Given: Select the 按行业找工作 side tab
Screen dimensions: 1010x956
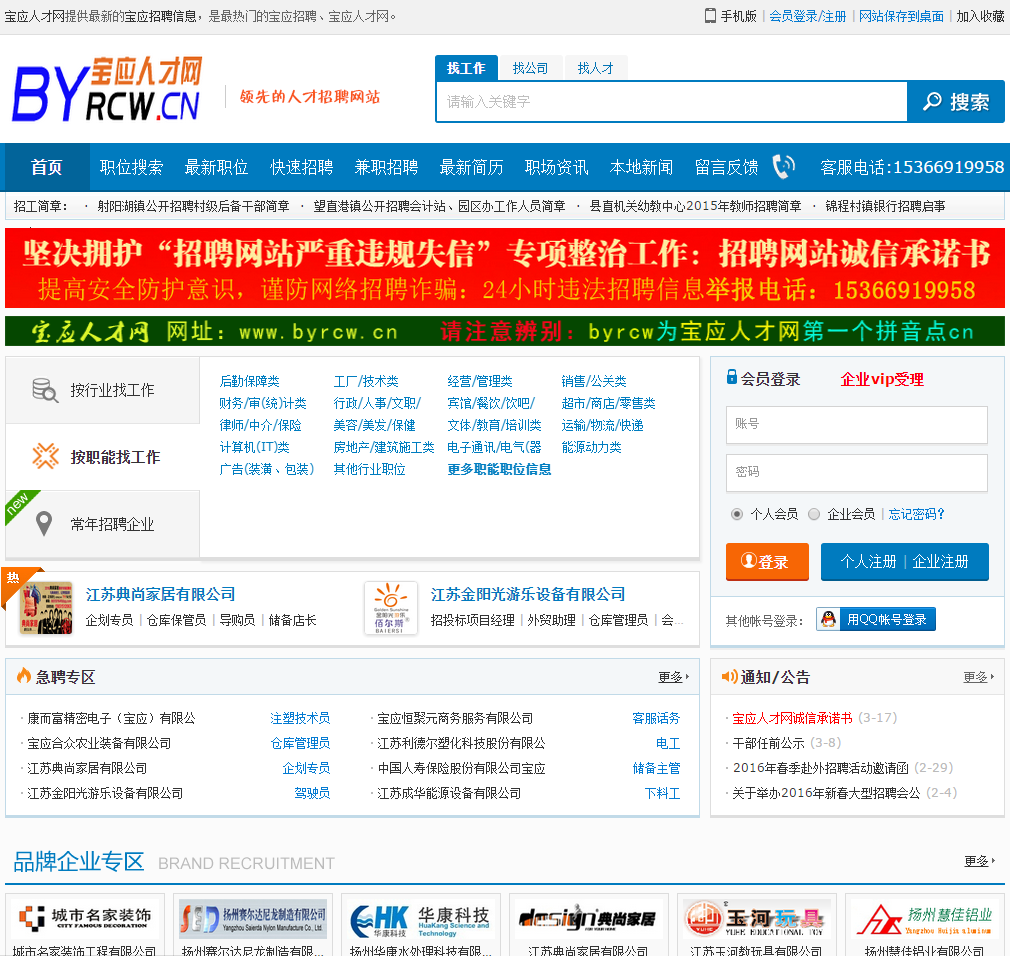Looking at the screenshot, I should 102,390.
